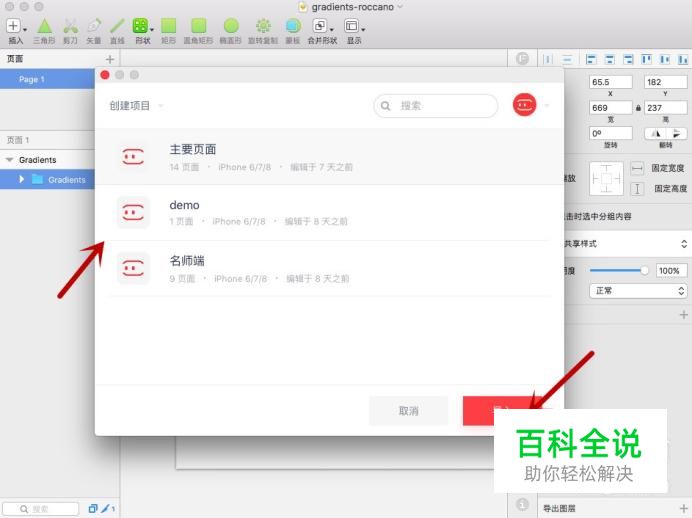Select the 名师端 project
Viewport: 692px width, 518px height.
329,268
